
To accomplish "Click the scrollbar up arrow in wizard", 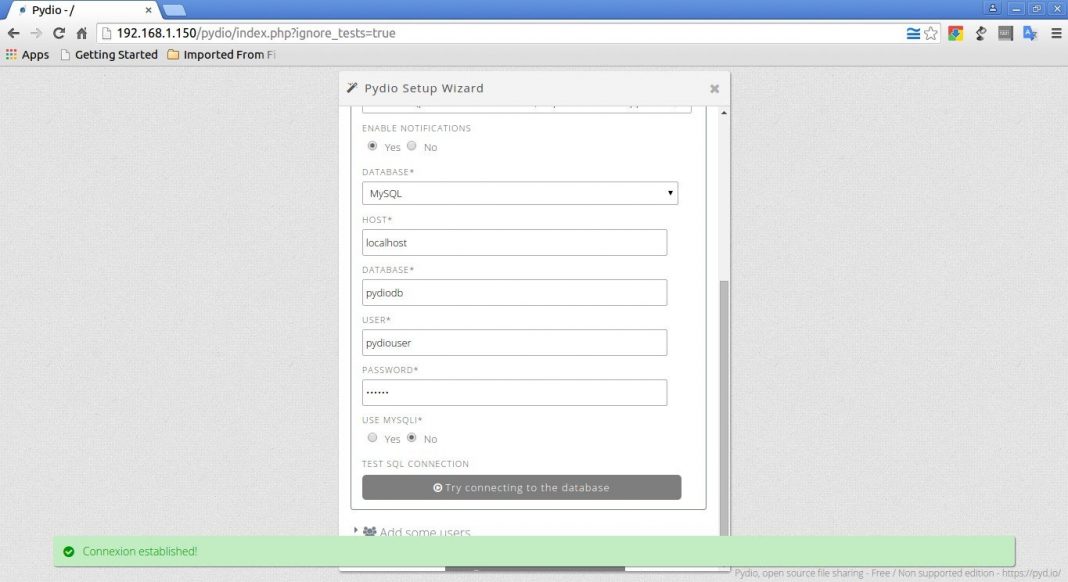I will (724, 112).
